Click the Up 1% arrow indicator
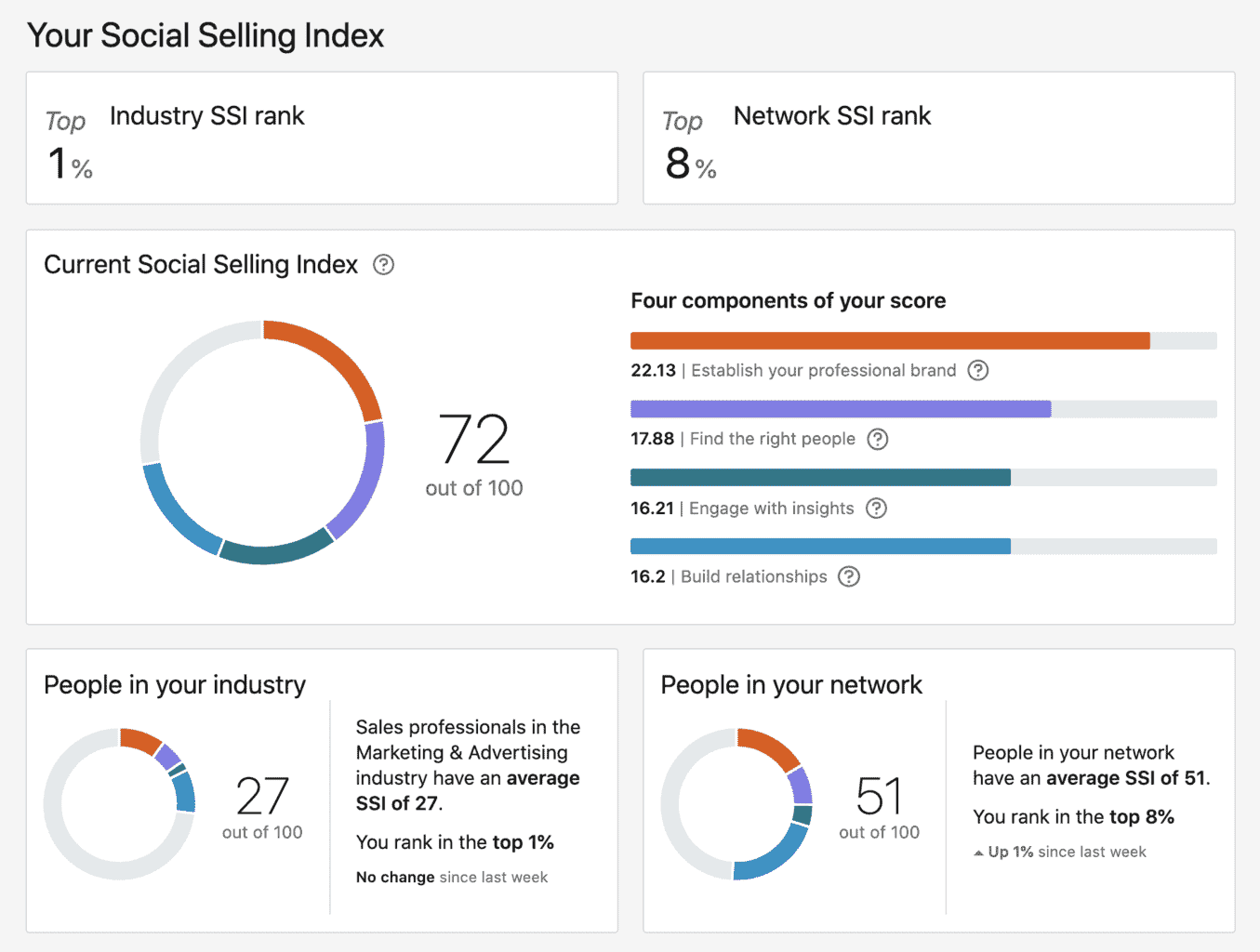This screenshot has height=952, width=1260. click(x=980, y=852)
